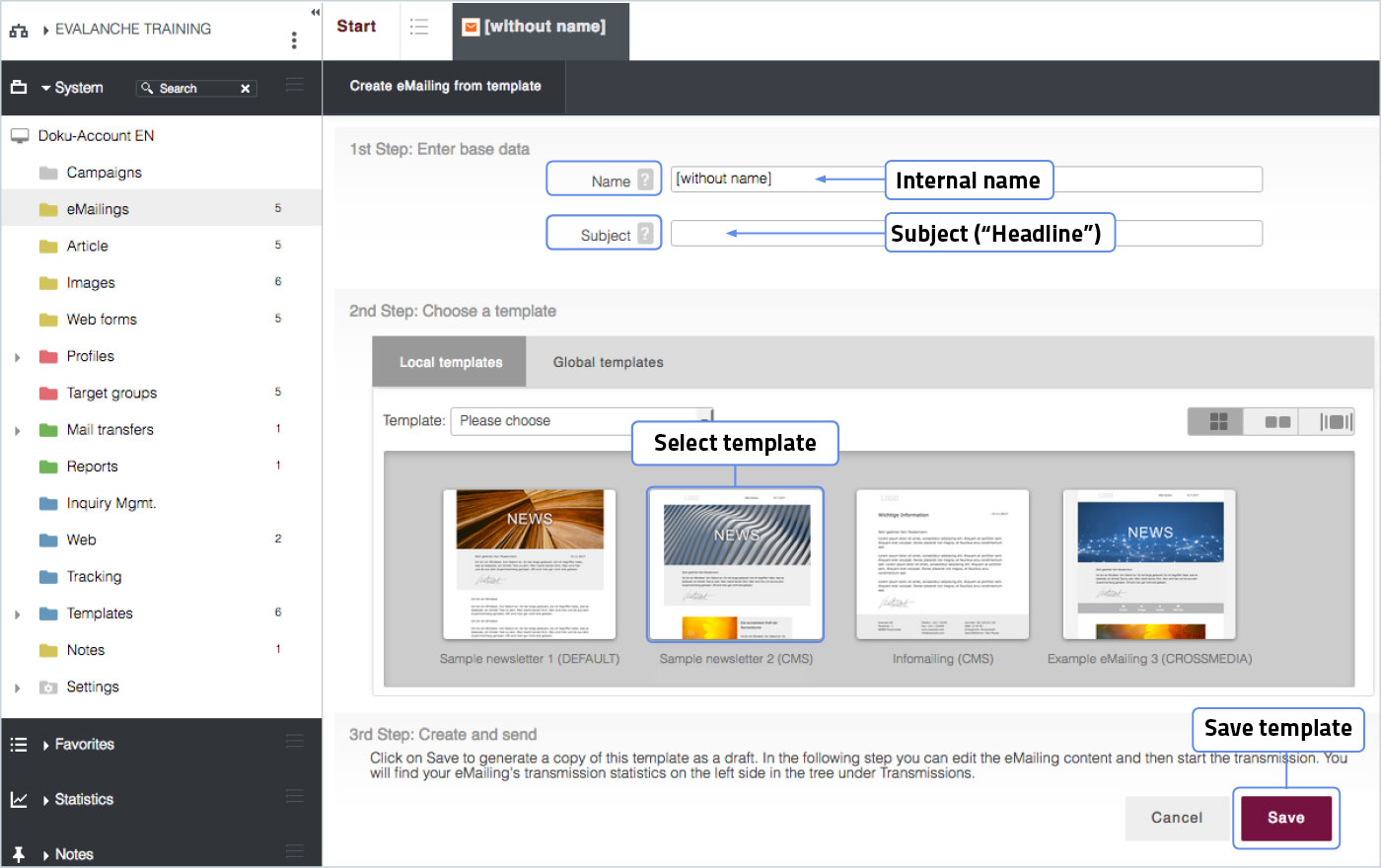Click the Cancel button
This screenshot has height=868, width=1381.
1176,818
